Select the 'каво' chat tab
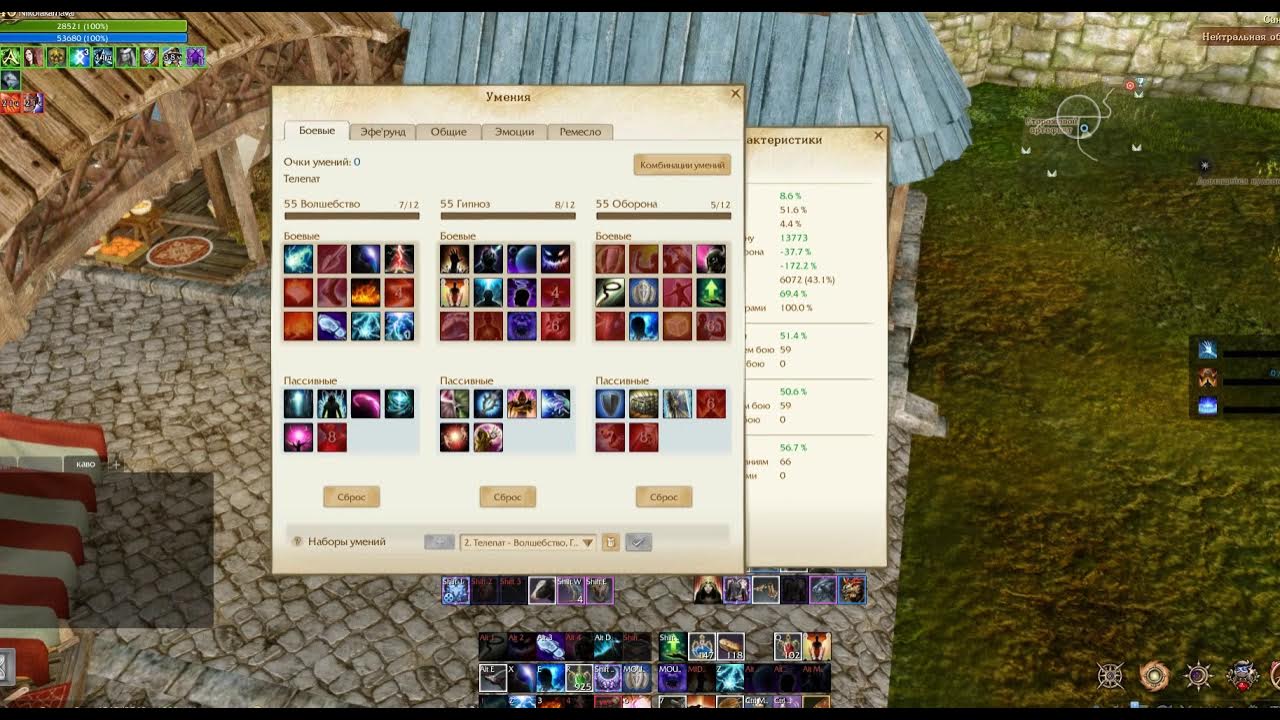This screenshot has width=1280, height=720. (x=86, y=464)
